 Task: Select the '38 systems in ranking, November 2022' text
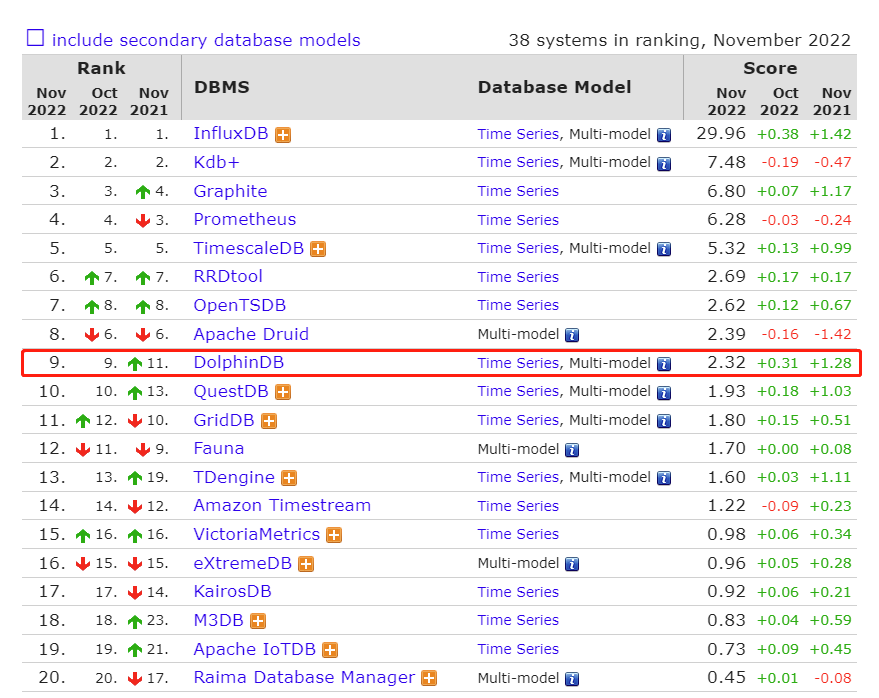[679, 40]
